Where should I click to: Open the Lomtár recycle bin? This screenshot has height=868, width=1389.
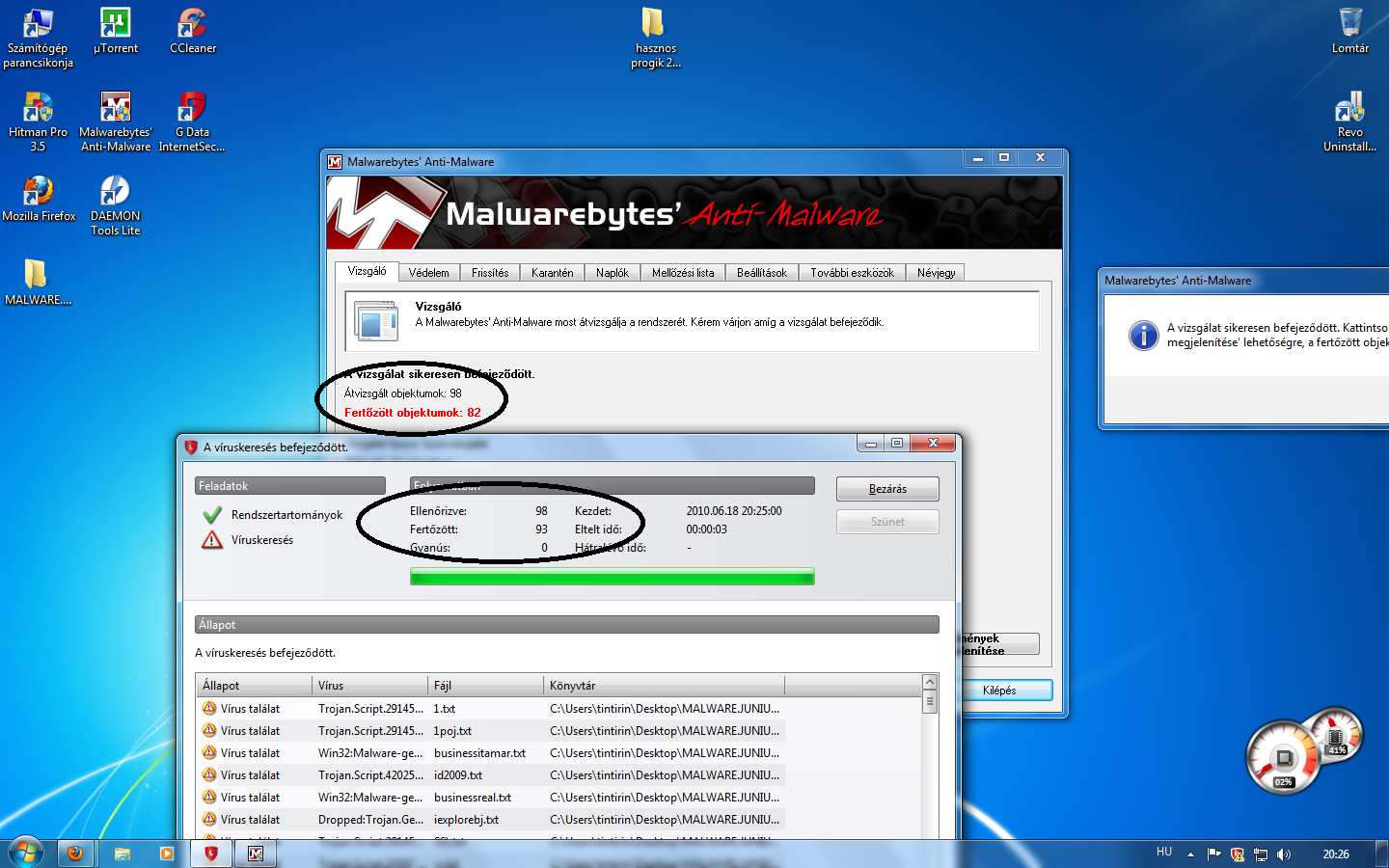1350,32
